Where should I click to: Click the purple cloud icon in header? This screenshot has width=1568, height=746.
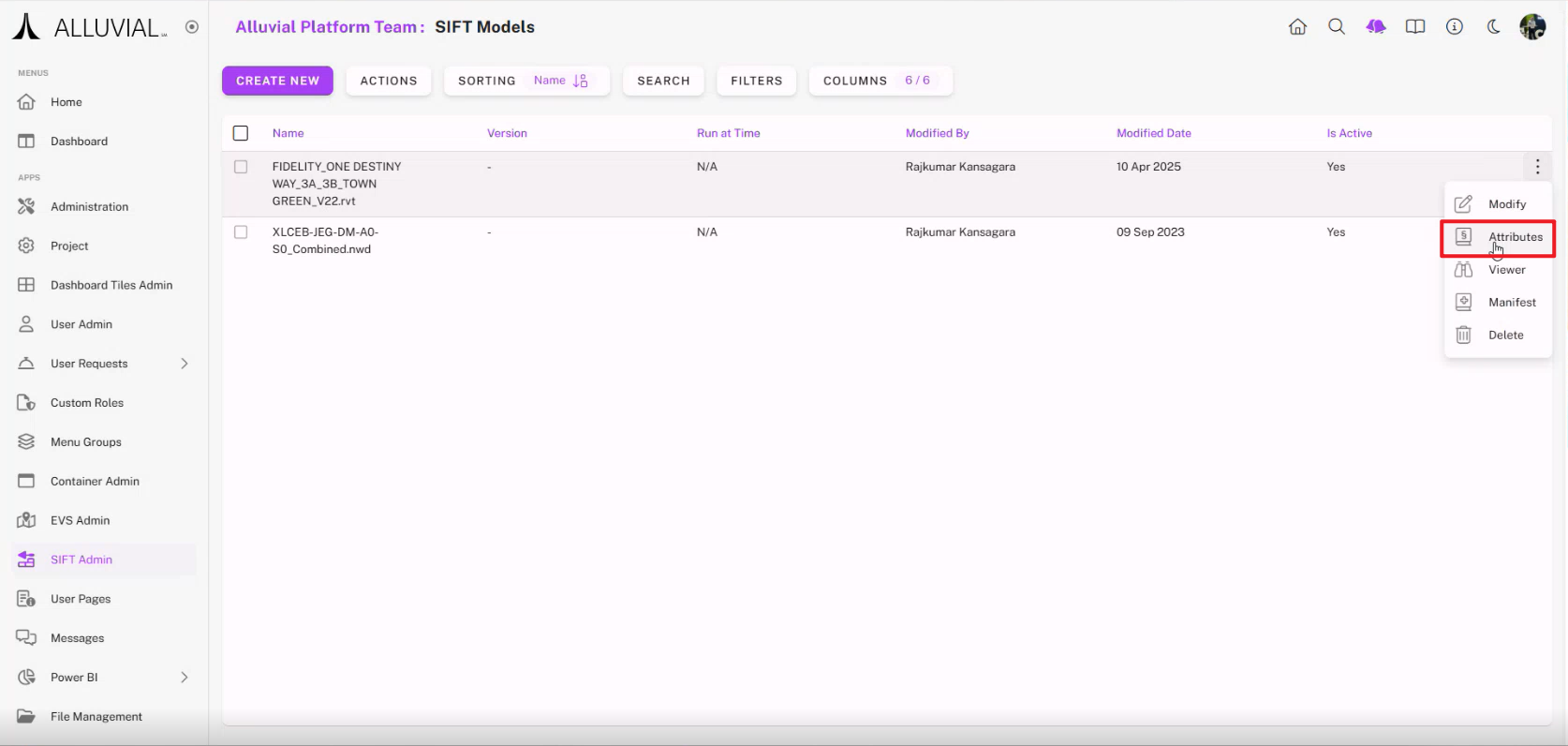click(x=1376, y=27)
